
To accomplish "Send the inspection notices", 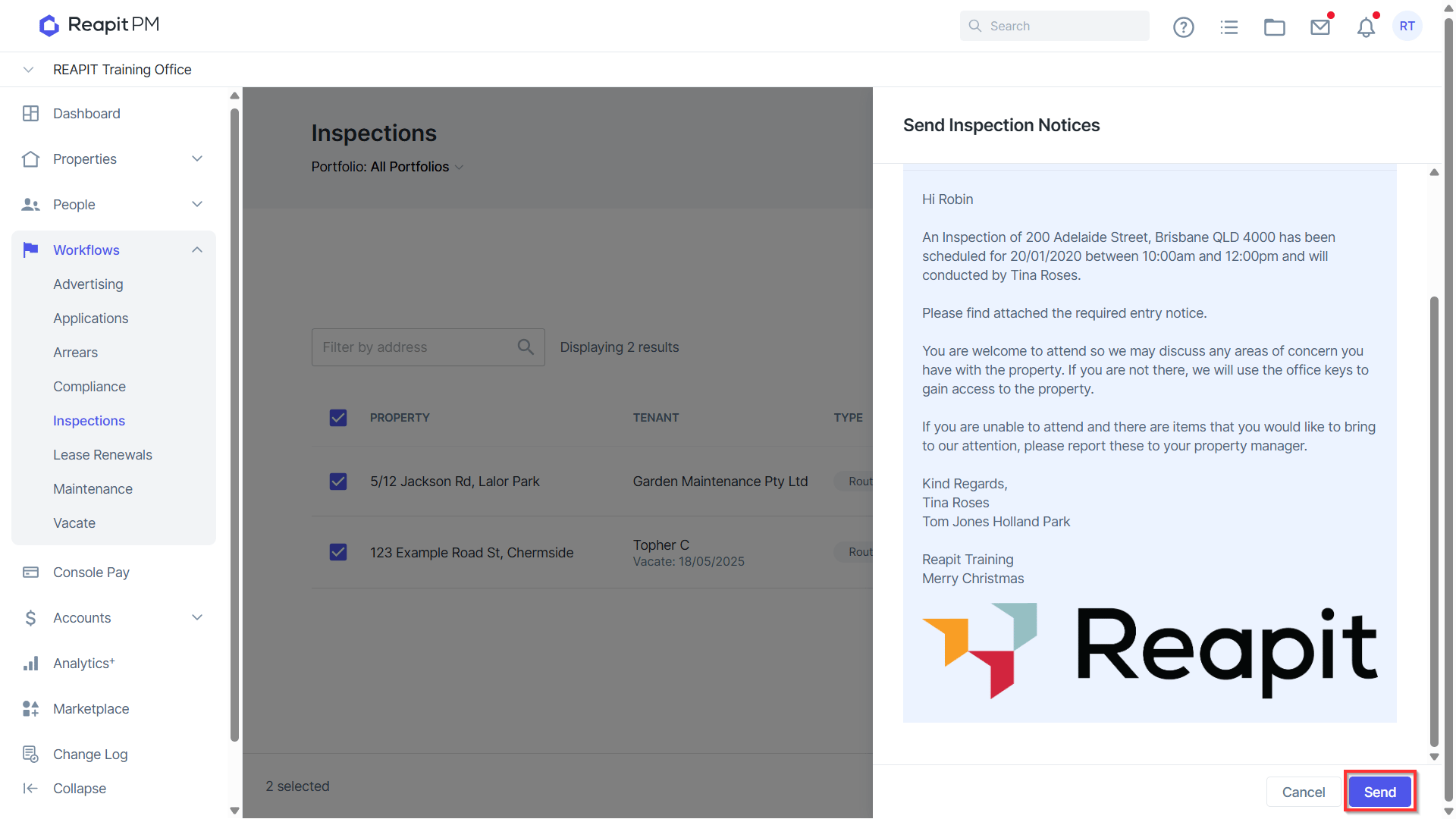I will [1379, 792].
